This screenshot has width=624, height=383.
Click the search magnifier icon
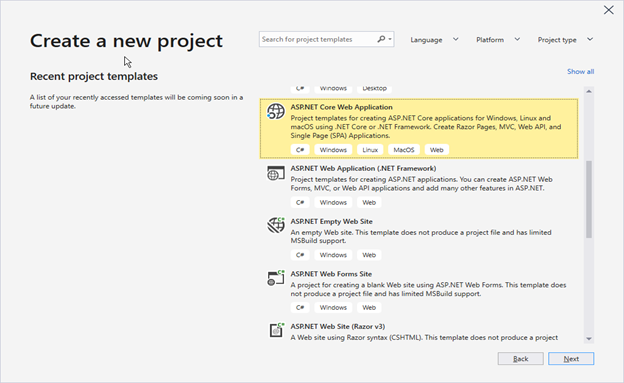click(x=381, y=39)
